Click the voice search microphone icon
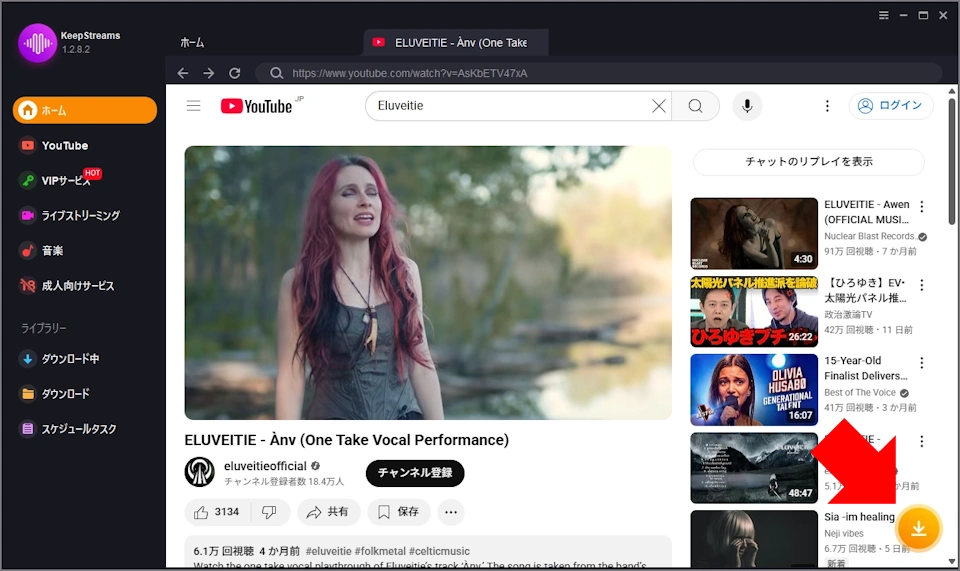This screenshot has height=571, width=960. (747, 106)
